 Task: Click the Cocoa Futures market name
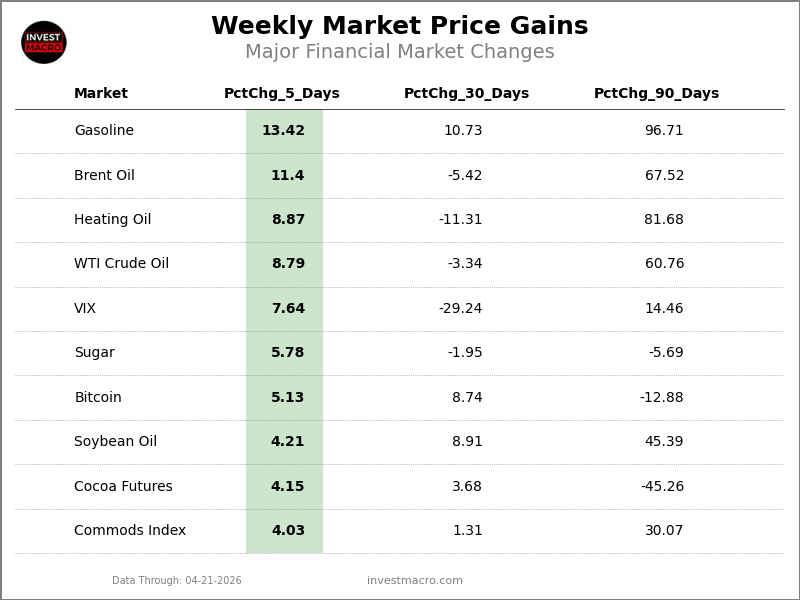(123, 487)
